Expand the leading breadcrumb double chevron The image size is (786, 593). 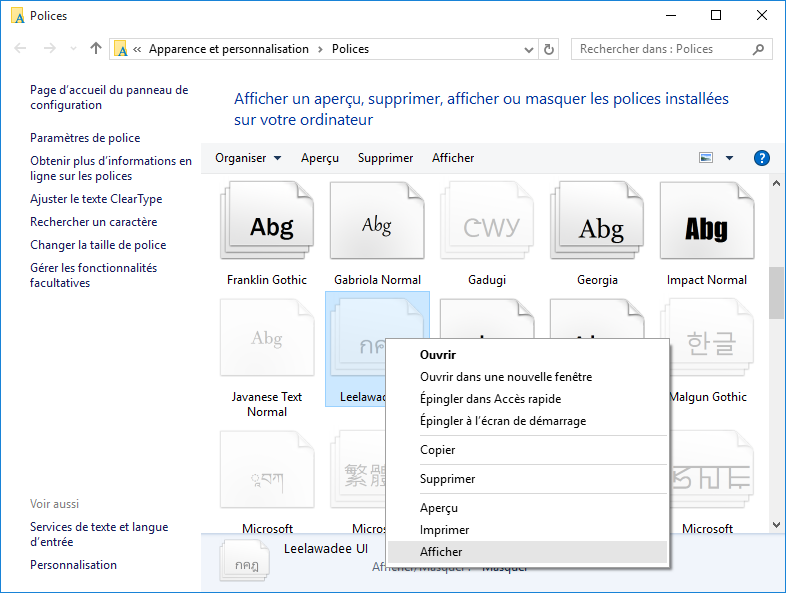tap(137, 49)
